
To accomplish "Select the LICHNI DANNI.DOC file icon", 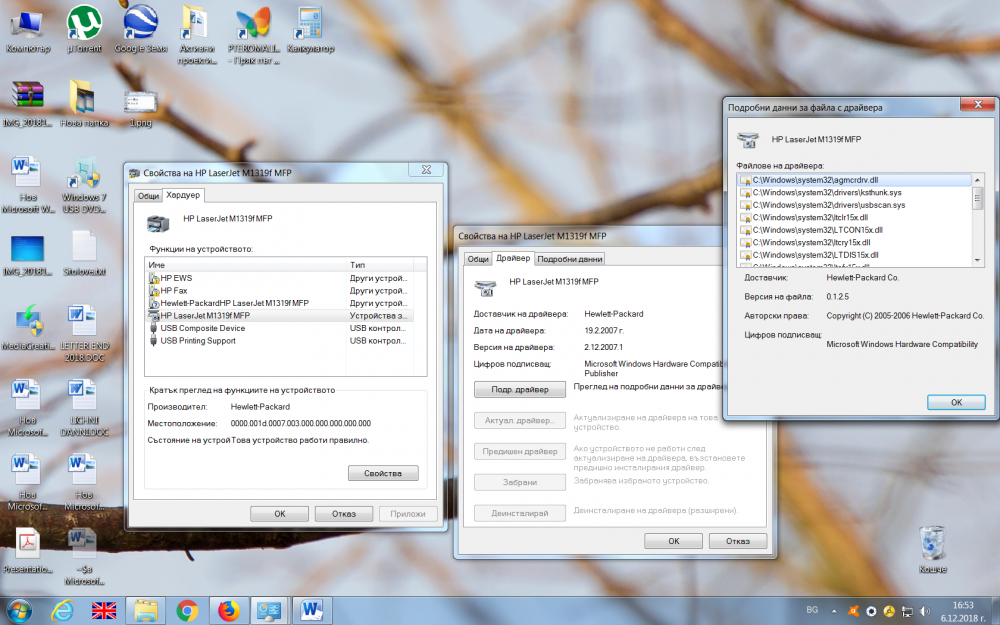I will click(84, 408).
